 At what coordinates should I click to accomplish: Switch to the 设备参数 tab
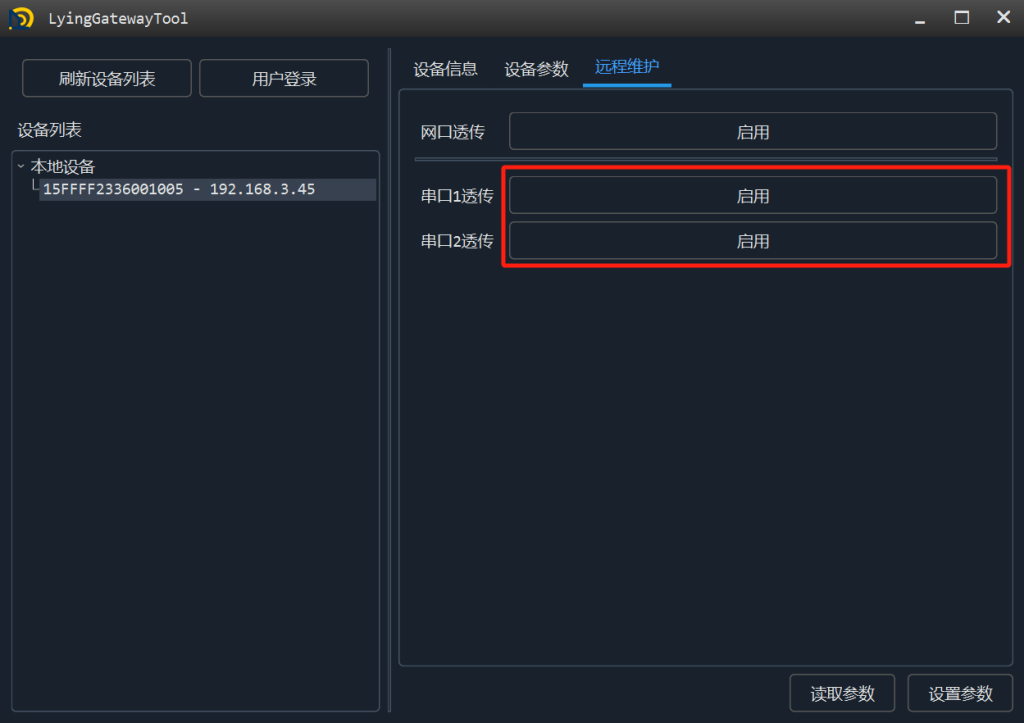pyautogui.click(x=536, y=69)
